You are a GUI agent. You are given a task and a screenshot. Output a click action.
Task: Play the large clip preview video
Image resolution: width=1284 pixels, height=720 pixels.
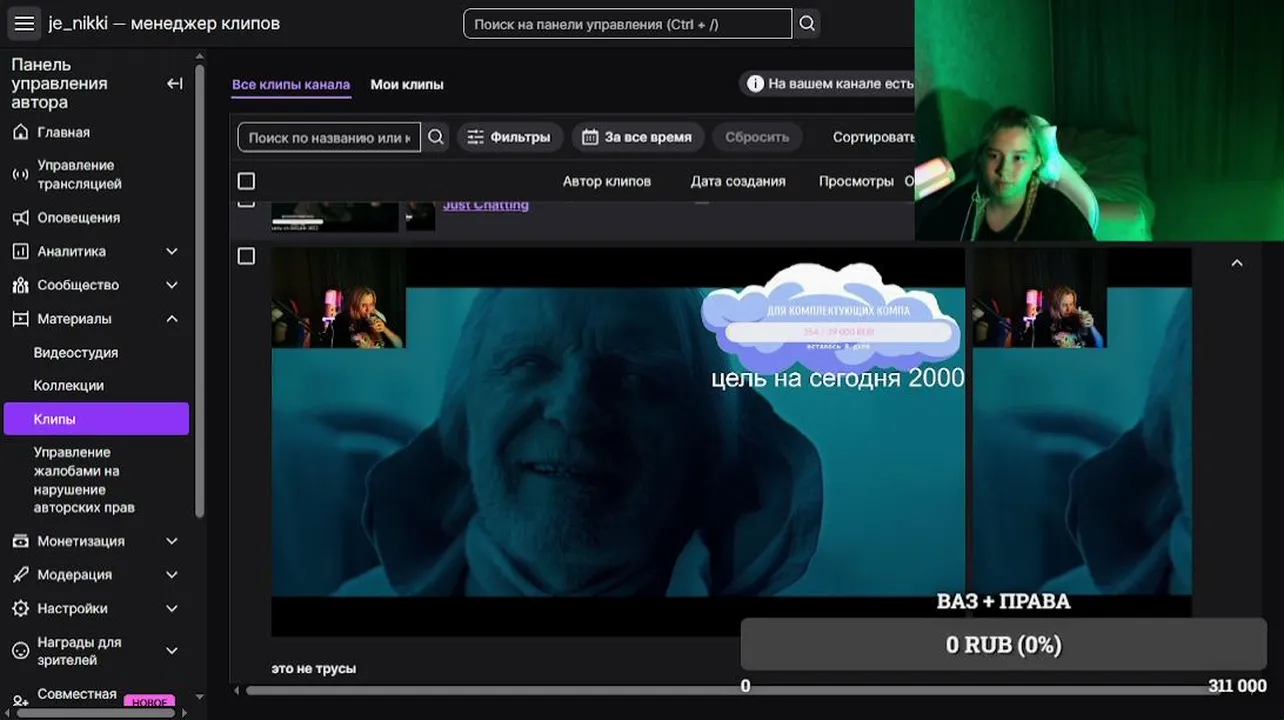click(618, 442)
